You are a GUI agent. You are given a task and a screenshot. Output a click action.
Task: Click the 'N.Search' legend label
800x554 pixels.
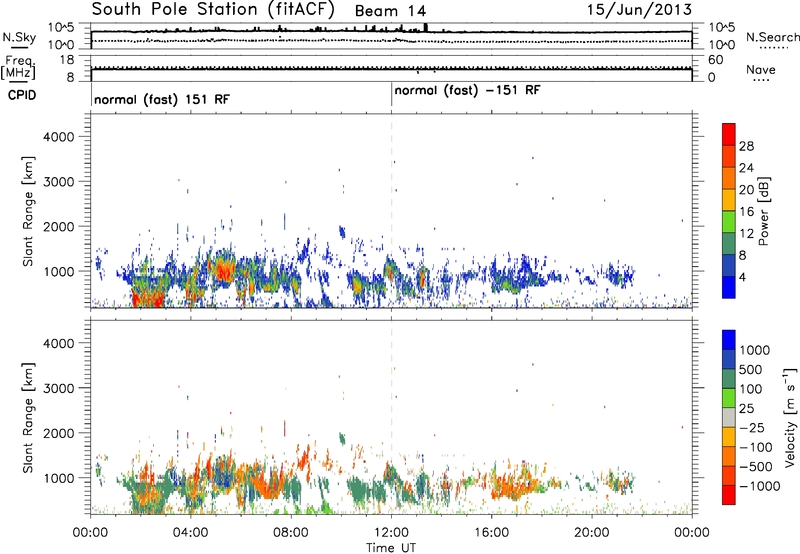tap(772, 37)
